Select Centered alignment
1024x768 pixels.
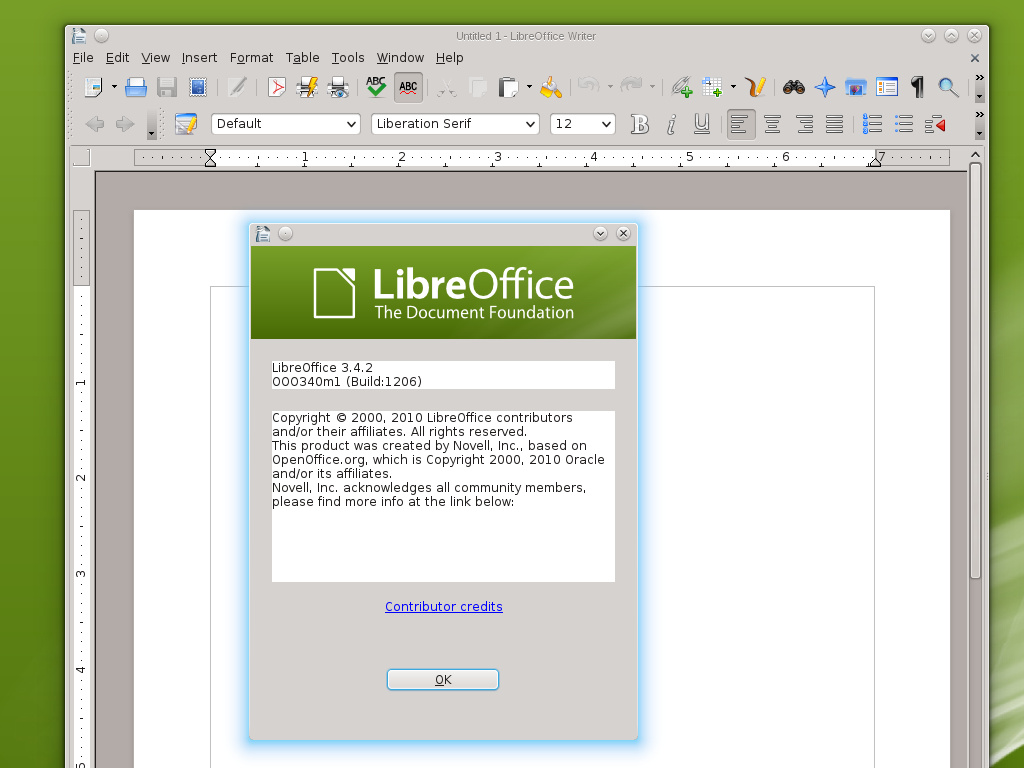click(773, 123)
